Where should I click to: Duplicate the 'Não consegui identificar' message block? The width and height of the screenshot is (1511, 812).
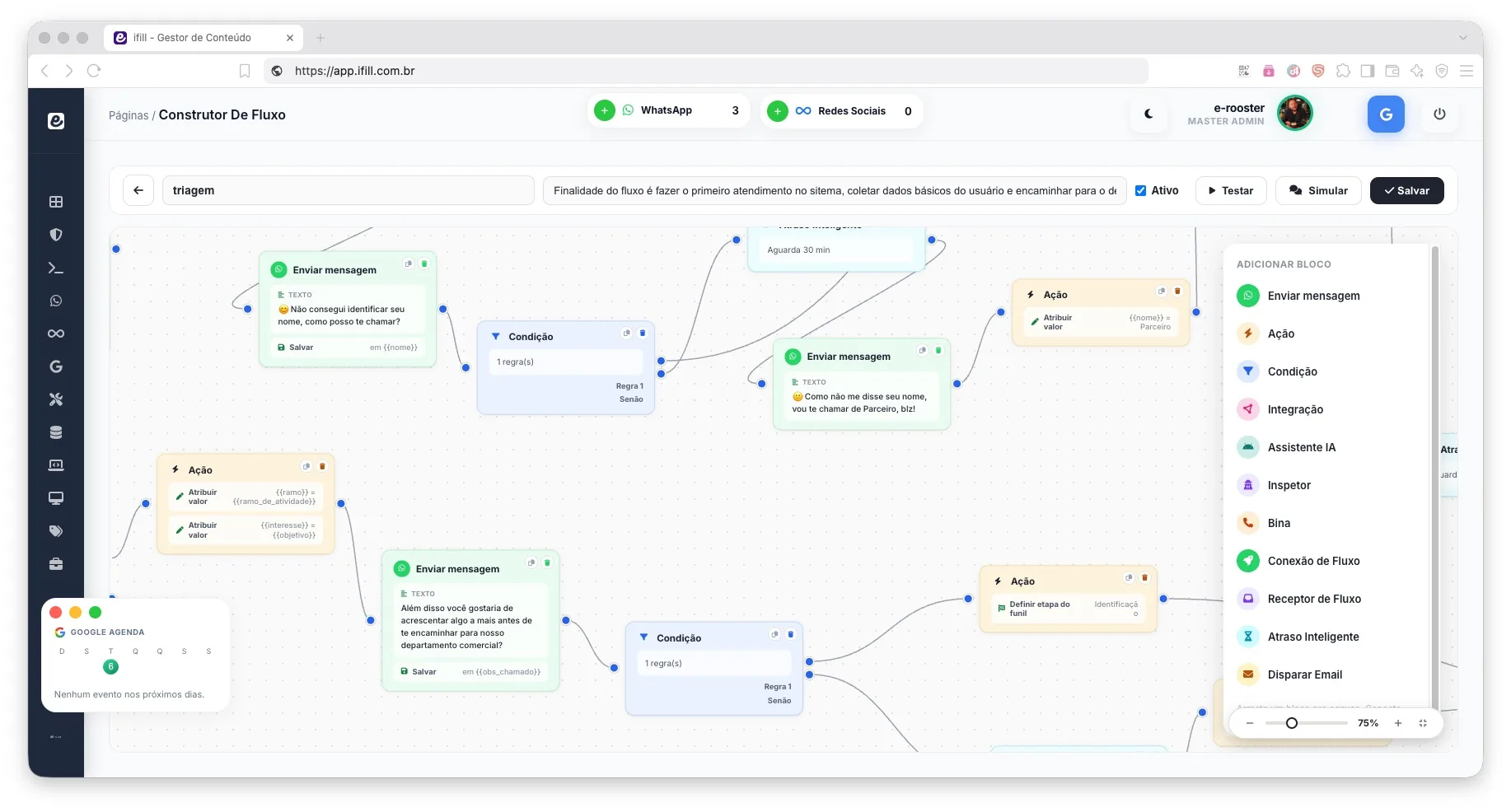click(408, 264)
